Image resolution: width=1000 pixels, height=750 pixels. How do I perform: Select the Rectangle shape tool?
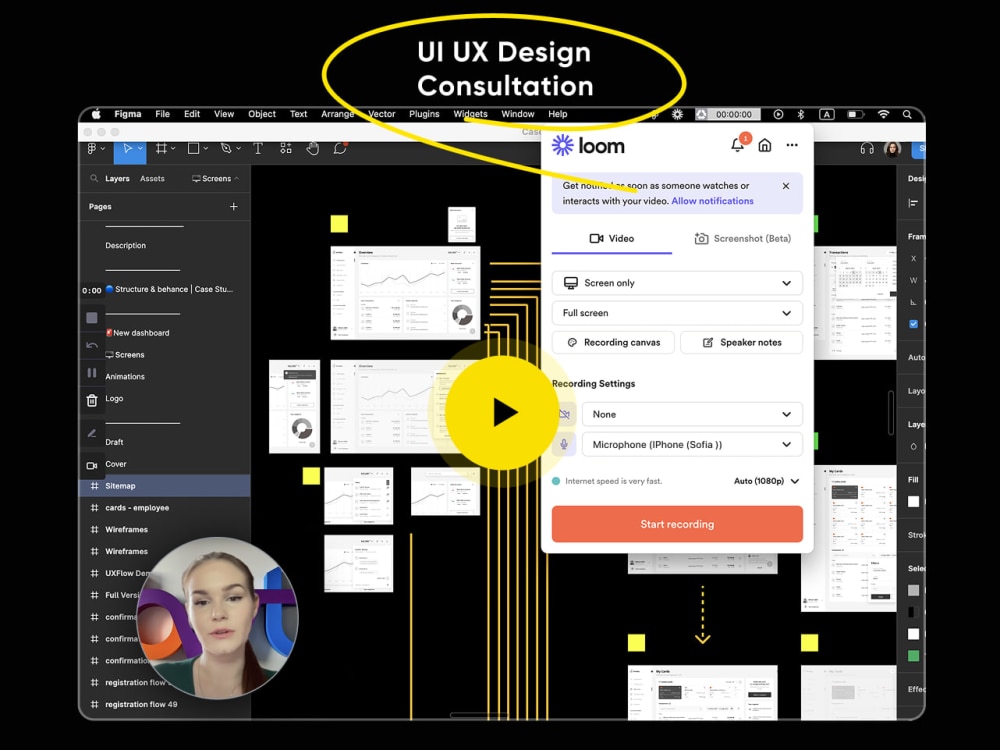(x=193, y=149)
